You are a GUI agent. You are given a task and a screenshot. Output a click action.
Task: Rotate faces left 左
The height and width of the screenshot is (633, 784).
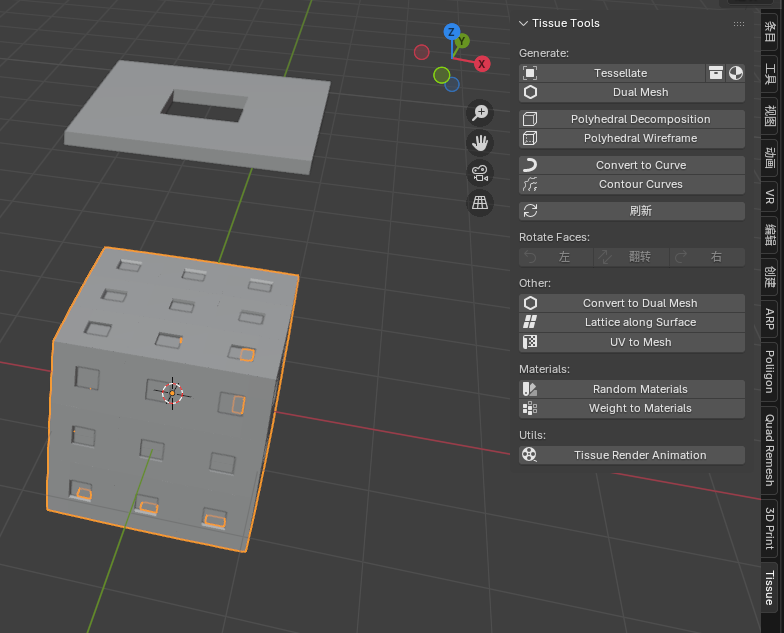click(556, 257)
